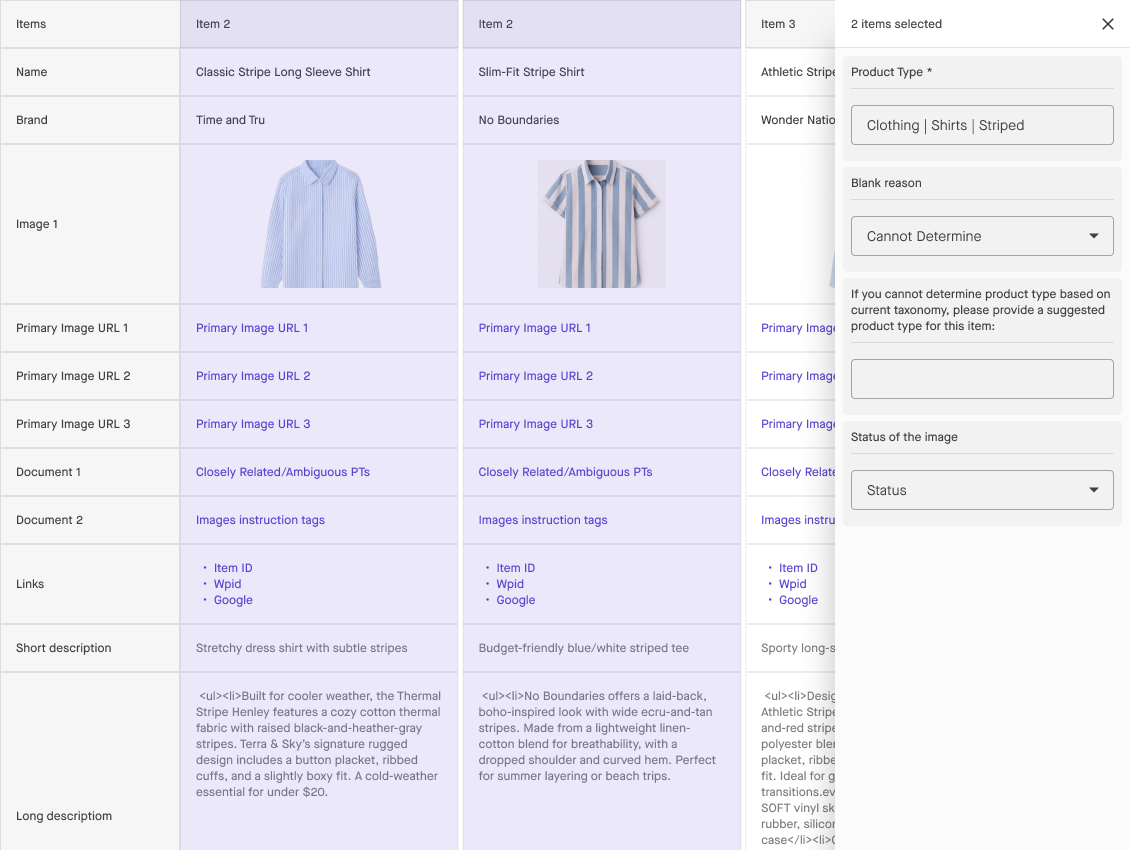The height and width of the screenshot is (850, 1130).
Task: Click the Wonder Nation brand cell
Action: click(x=790, y=120)
